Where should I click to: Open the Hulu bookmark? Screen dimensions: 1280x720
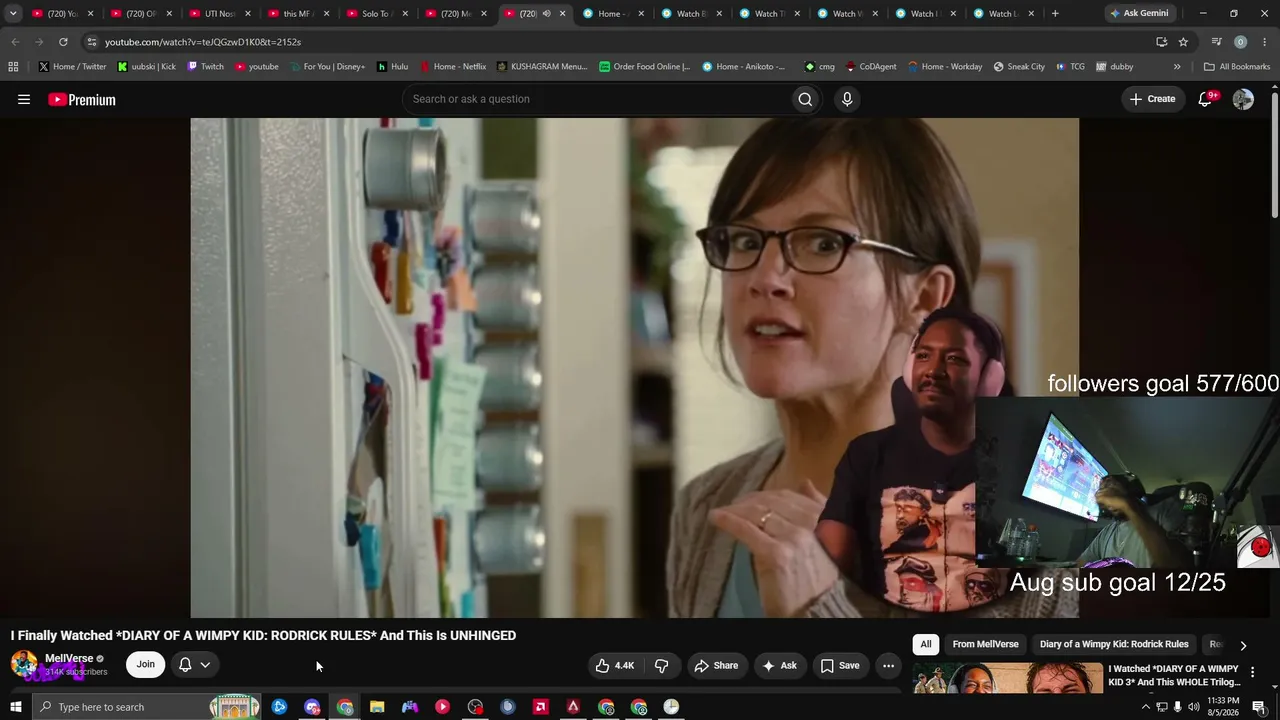point(392,67)
